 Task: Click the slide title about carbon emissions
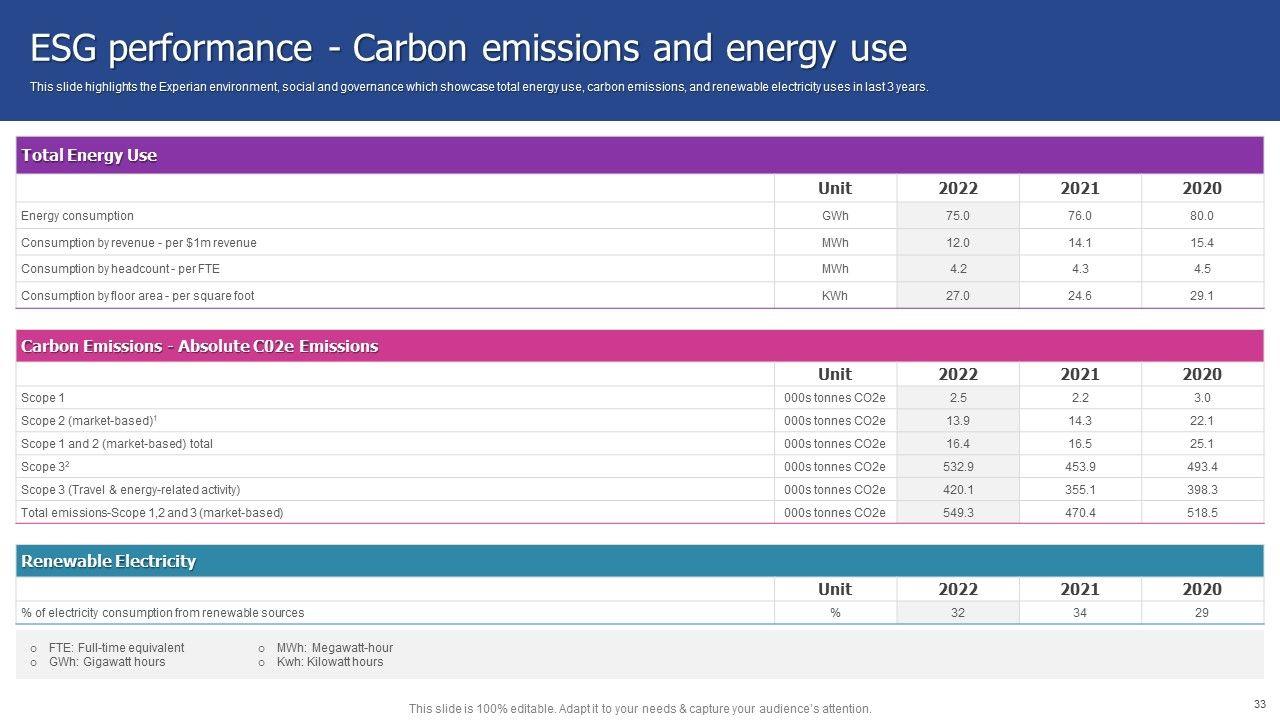tap(468, 48)
